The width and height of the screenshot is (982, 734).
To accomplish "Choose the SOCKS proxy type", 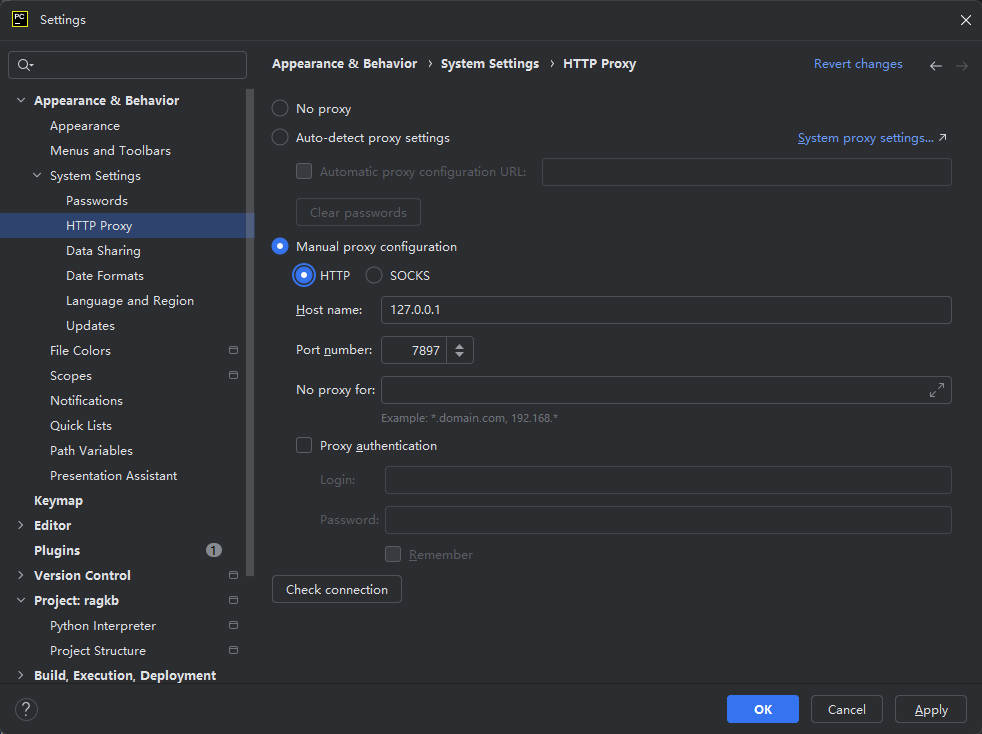I will [374, 275].
